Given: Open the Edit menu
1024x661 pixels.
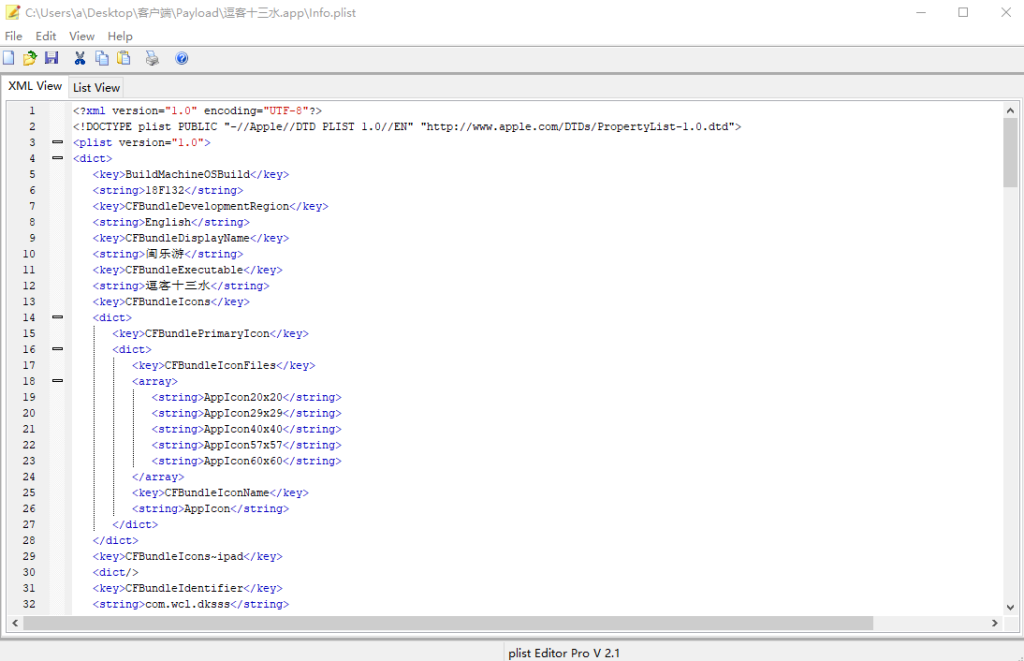Looking at the screenshot, I should 46,36.
